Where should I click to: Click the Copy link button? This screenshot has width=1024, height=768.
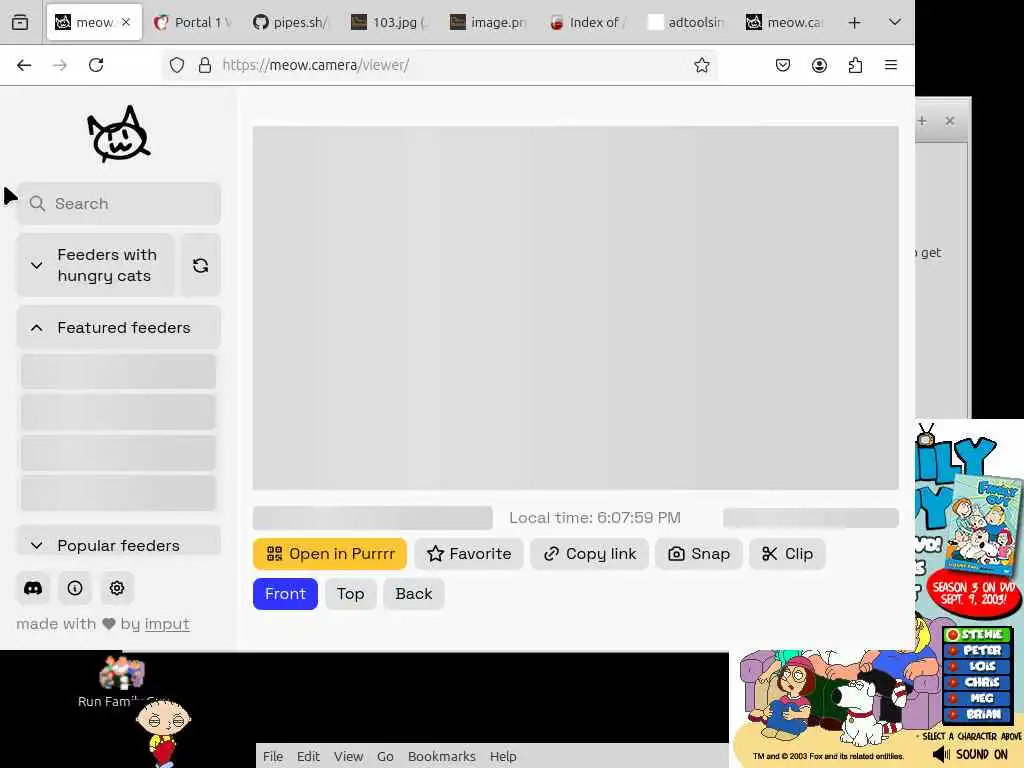click(x=590, y=554)
